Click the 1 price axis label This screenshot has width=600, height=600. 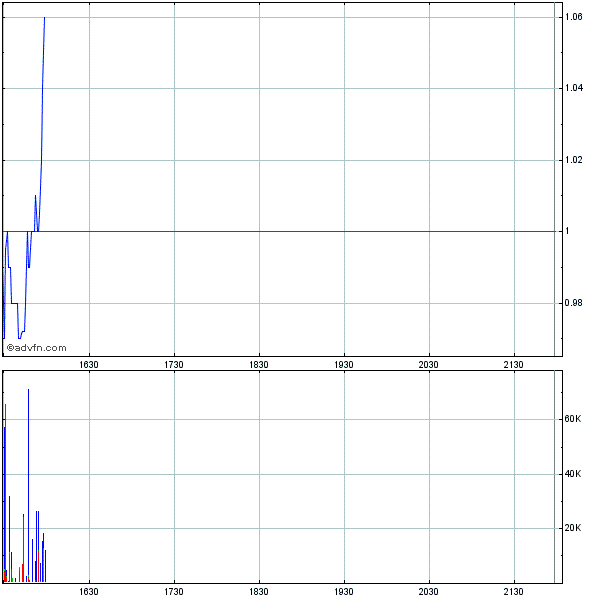[x=567, y=231]
